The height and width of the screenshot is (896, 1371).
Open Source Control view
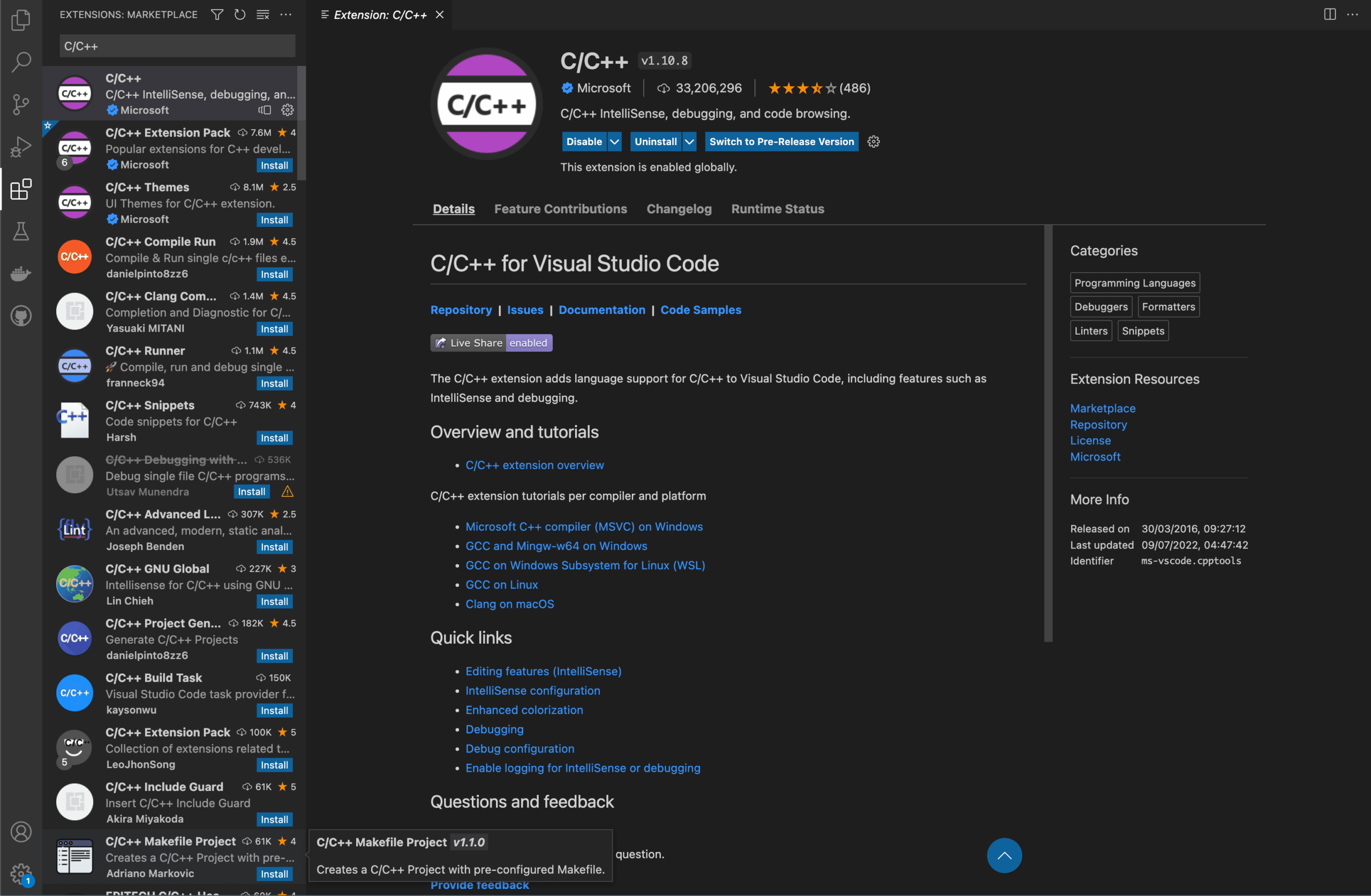click(21, 104)
